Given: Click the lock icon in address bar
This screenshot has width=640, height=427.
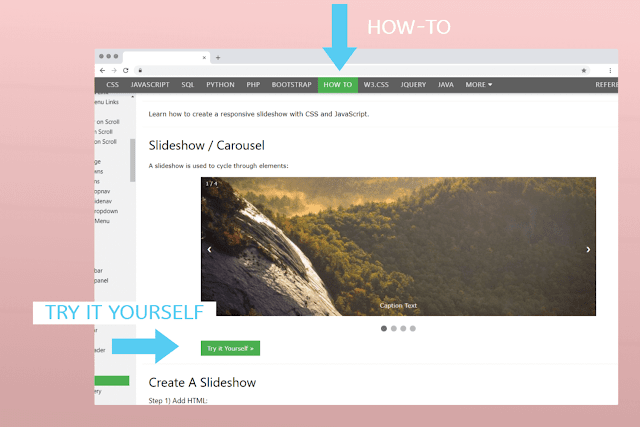Looking at the screenshot, I should (x=140, y=71).
